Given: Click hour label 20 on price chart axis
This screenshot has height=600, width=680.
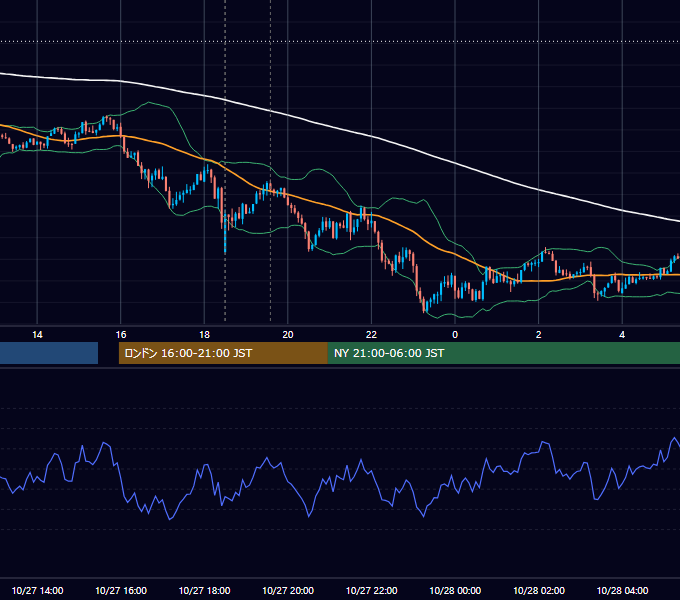Looking at the screenshot, I should [288, 335].
